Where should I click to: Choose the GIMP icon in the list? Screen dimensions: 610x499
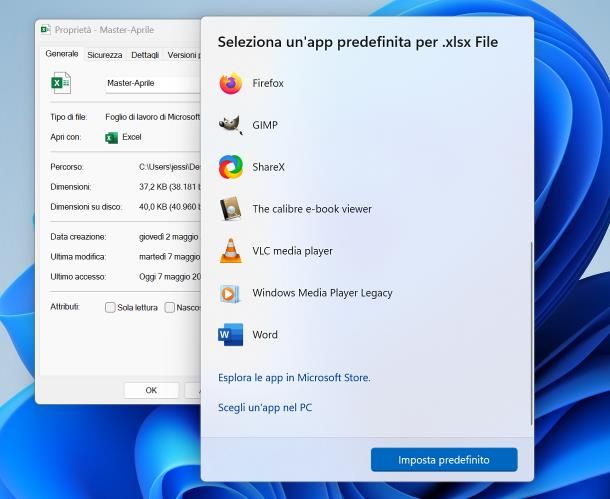[x=231, y=125]
